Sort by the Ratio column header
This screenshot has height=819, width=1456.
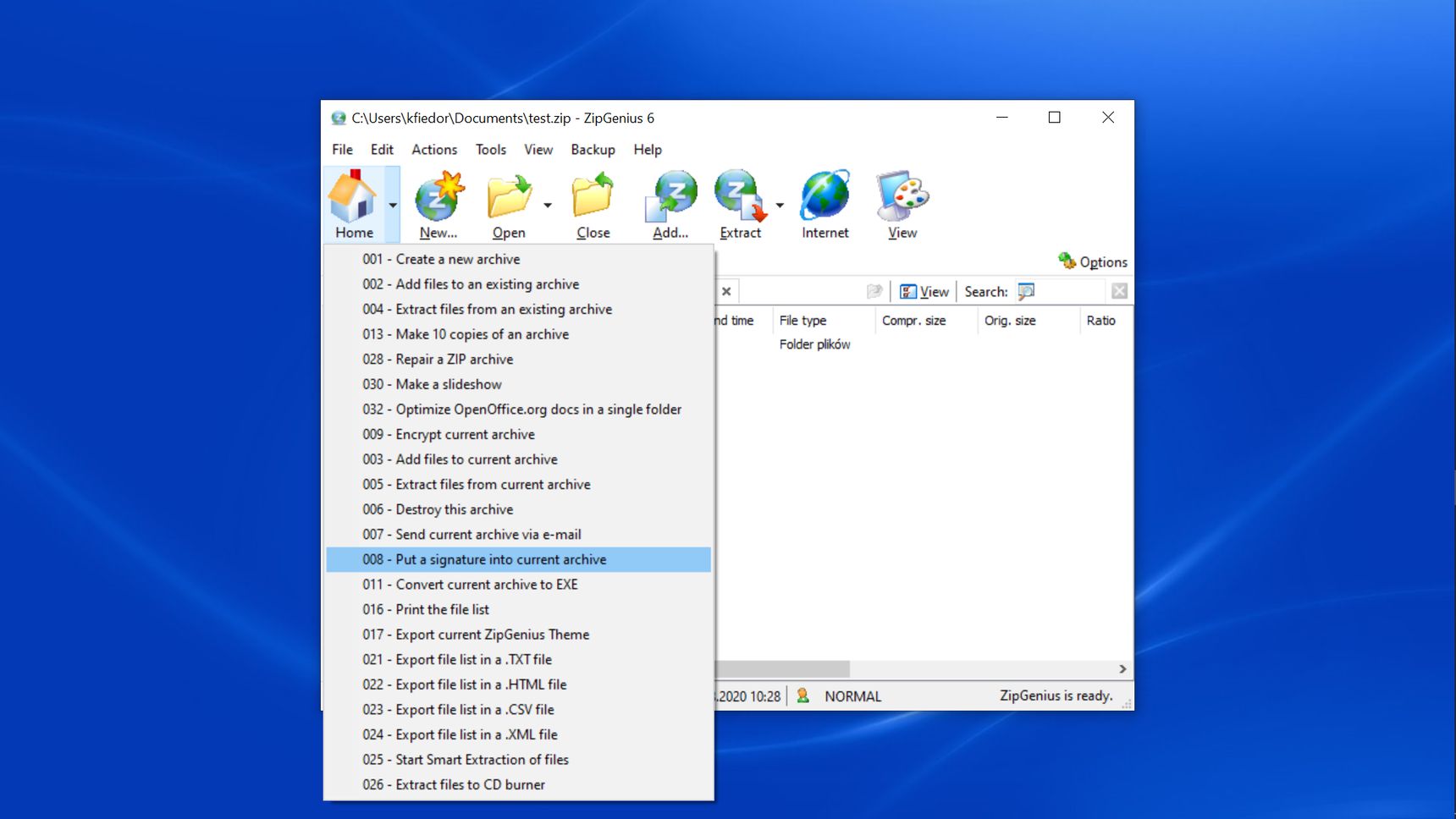[1105, 321]
